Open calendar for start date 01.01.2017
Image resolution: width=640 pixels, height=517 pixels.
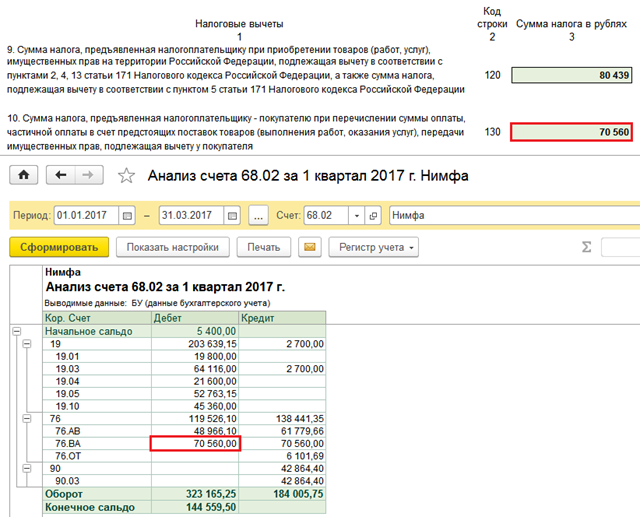[x=127, y=215]
